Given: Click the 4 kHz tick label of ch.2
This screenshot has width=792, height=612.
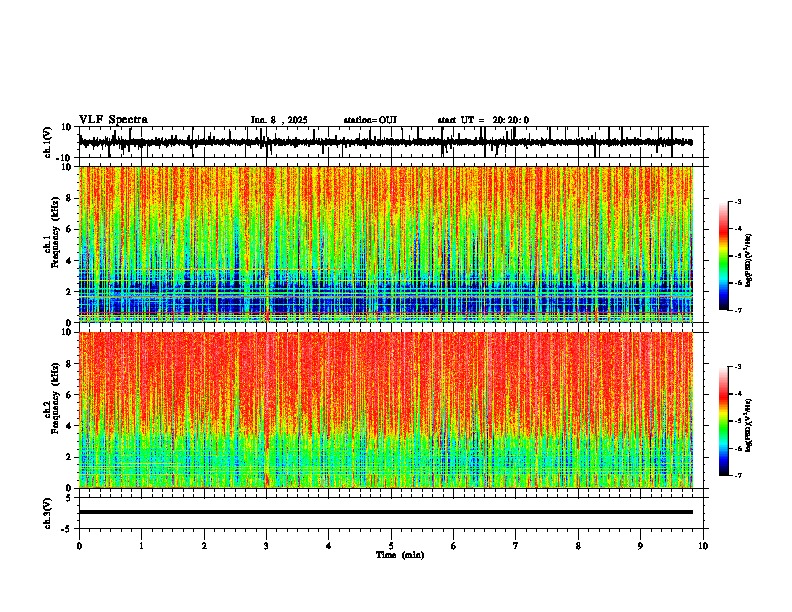Looking at the screenshot, I should [70, 426].
